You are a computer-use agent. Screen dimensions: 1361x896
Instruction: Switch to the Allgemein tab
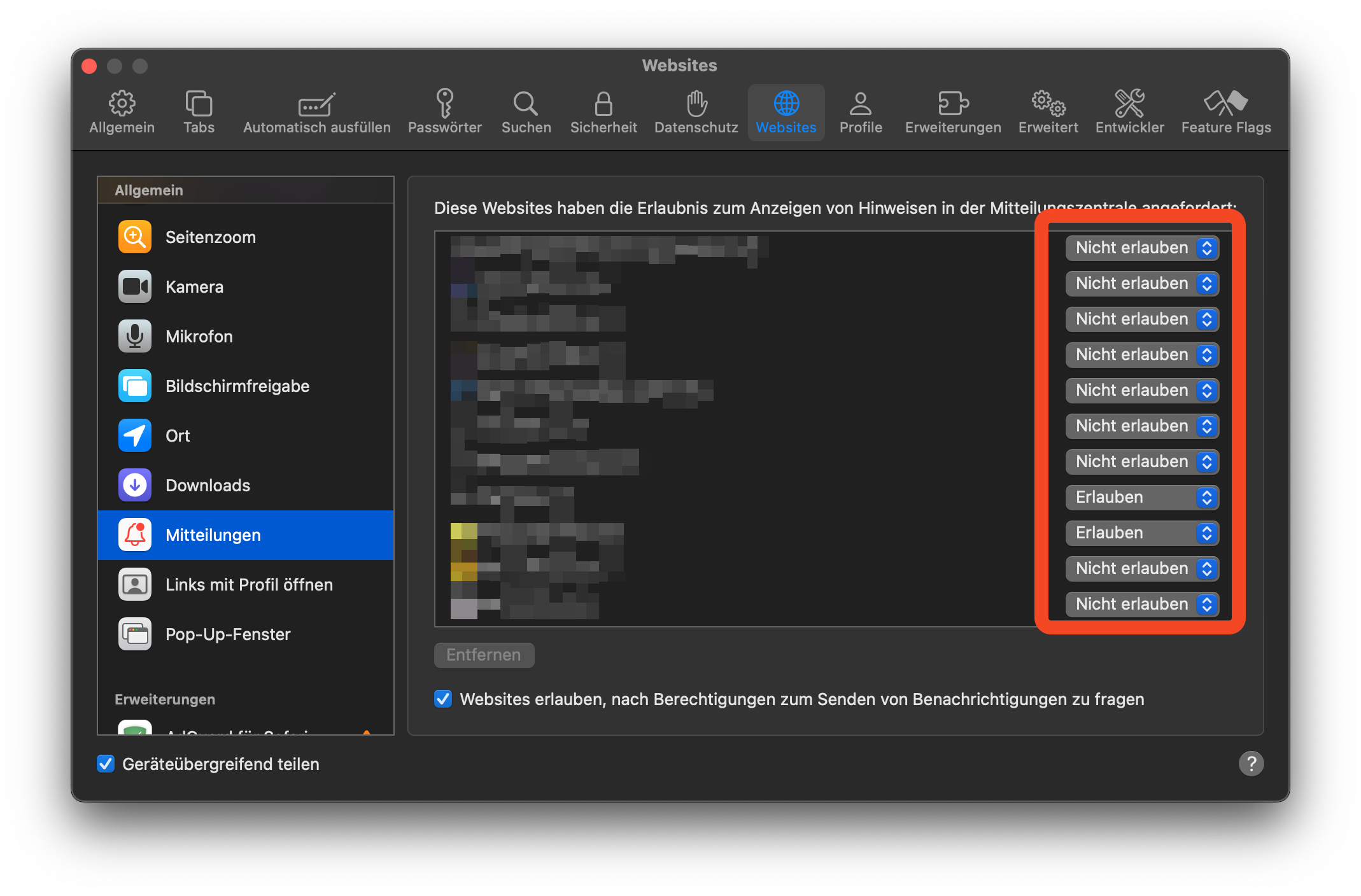tap(122, 111)
